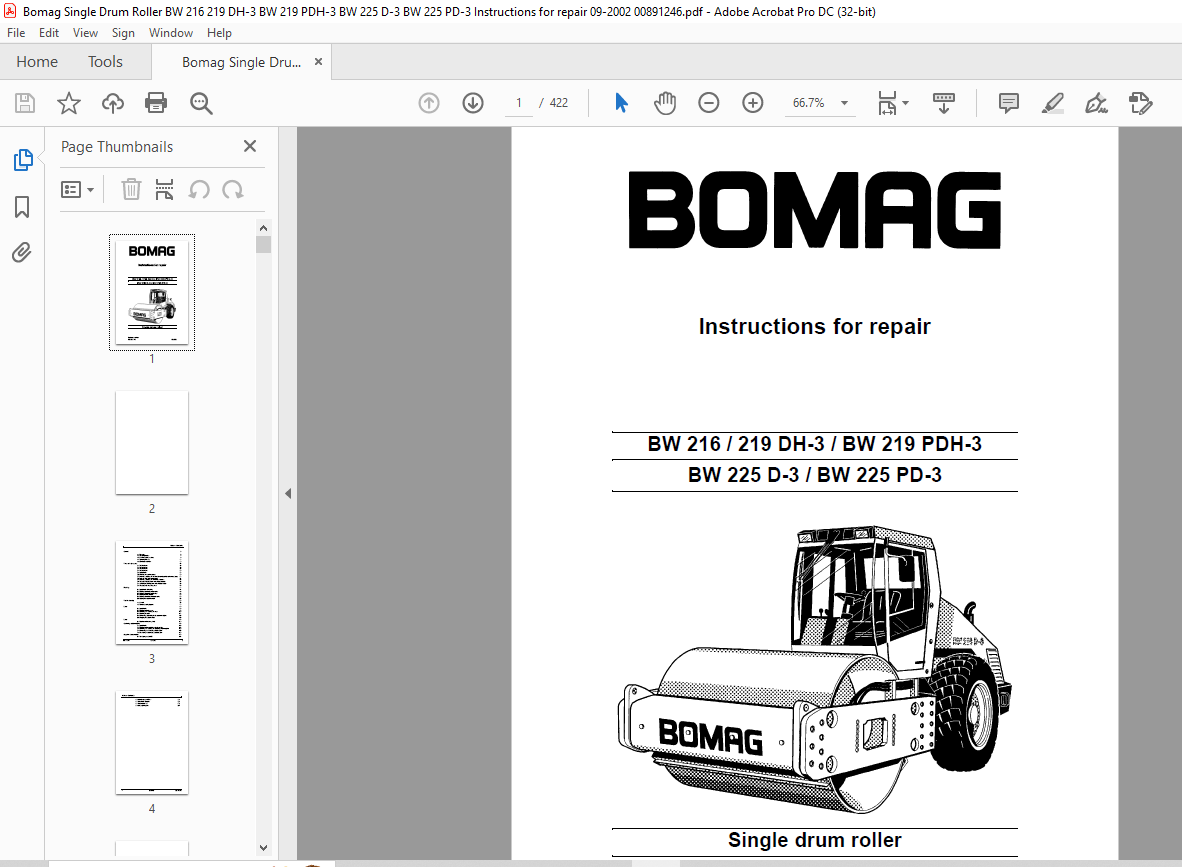
Task: Print the document with the printer icon
Action: 156,103
